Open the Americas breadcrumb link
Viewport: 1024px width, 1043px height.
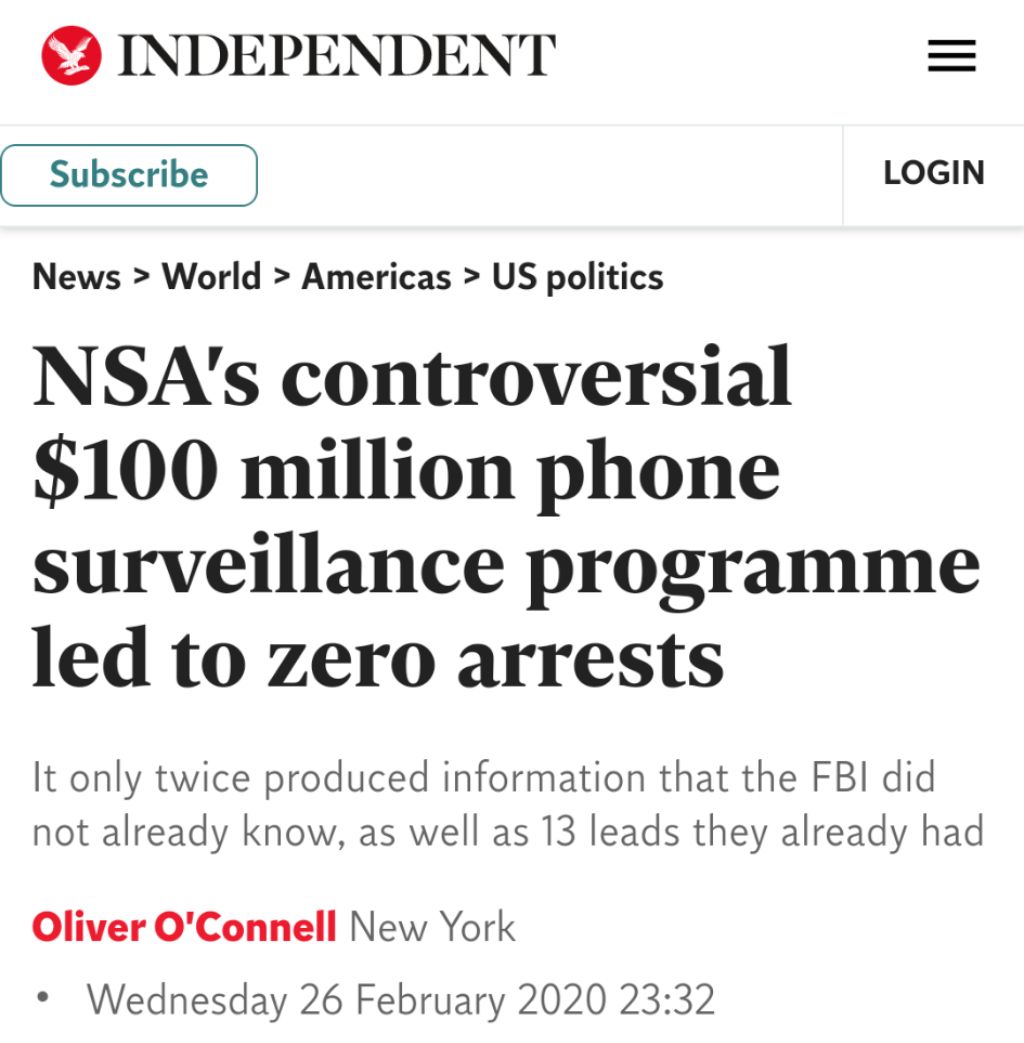click(x=376, y=277)
